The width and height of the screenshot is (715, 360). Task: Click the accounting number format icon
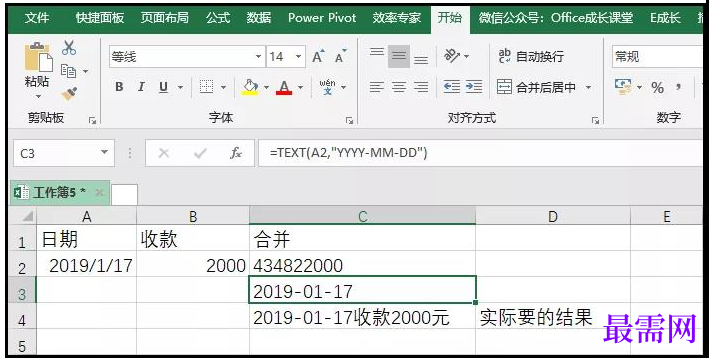pyautogui.click(x=623, y=86)
